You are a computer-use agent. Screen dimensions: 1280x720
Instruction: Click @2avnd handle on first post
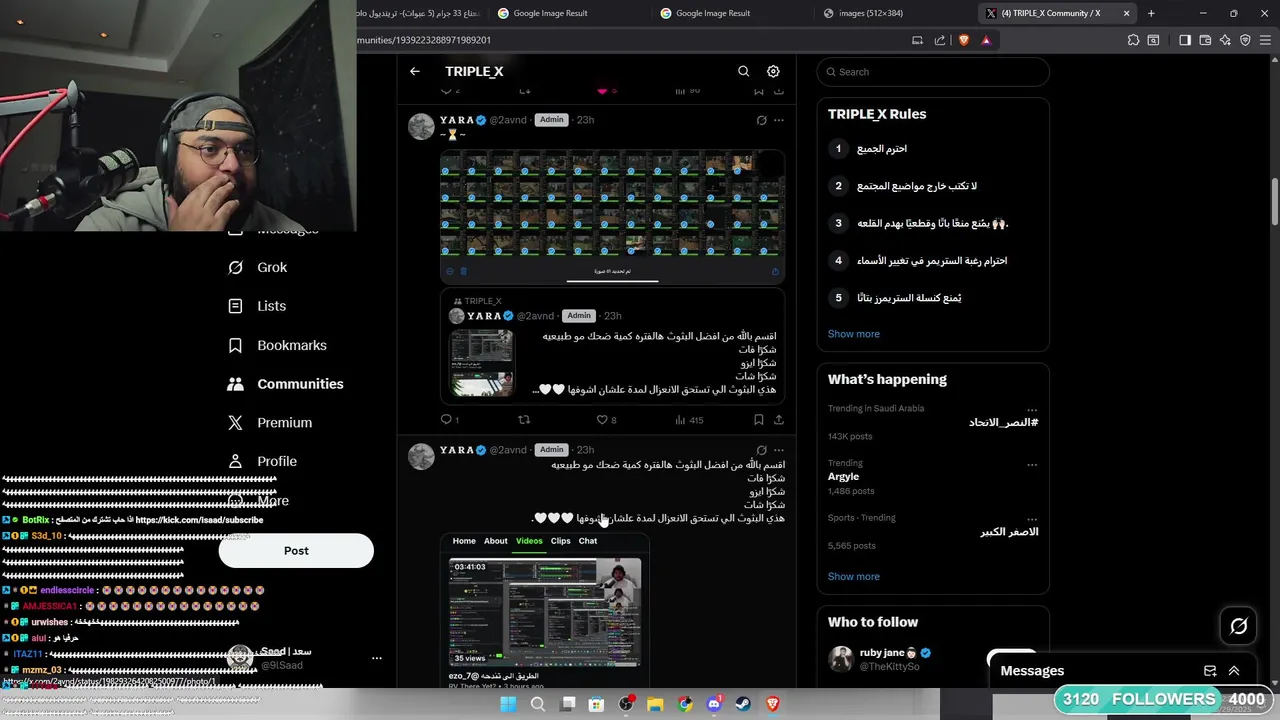point(508,120)
